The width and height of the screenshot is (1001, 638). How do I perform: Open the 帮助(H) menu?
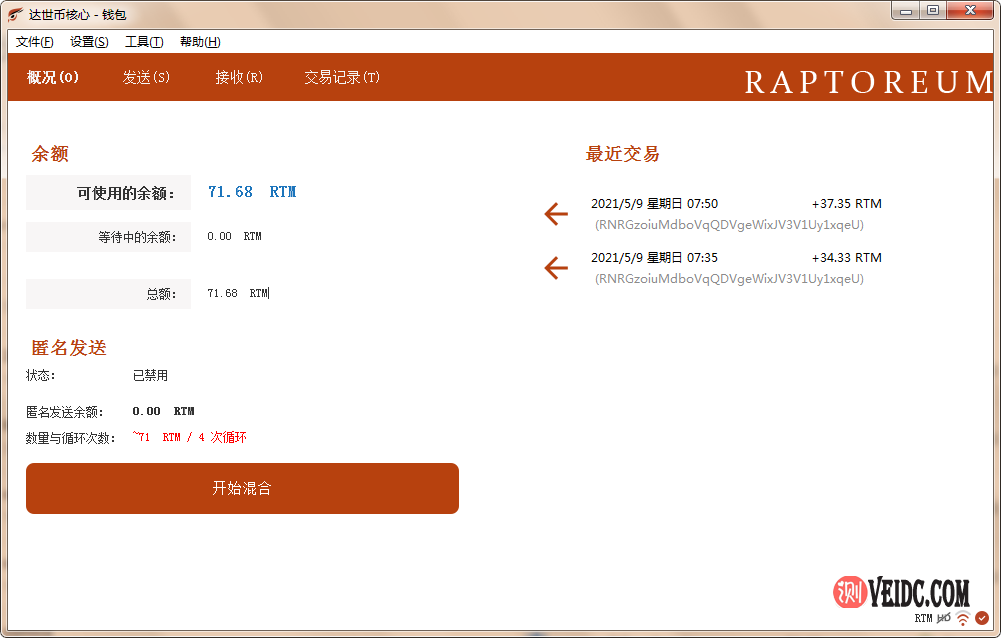(x=200, y=42)
